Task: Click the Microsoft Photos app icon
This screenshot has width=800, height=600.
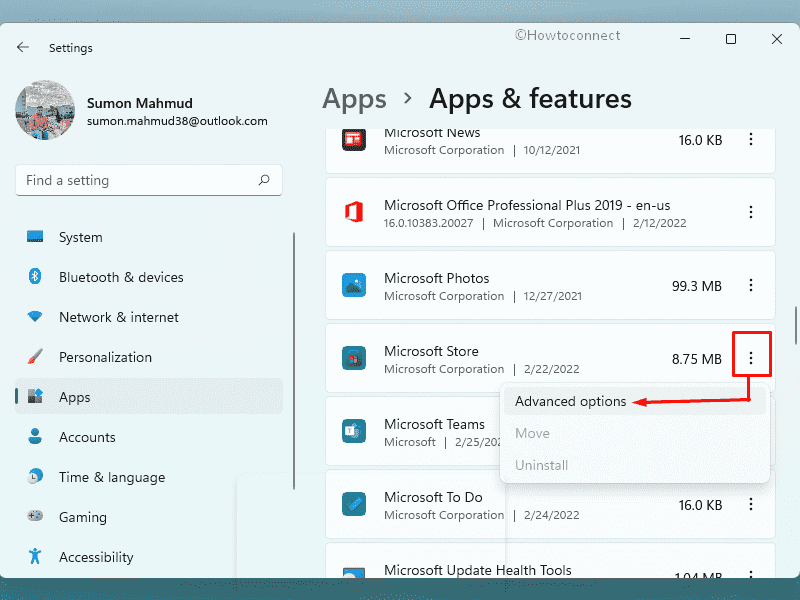Action: [x=354, y=285]
